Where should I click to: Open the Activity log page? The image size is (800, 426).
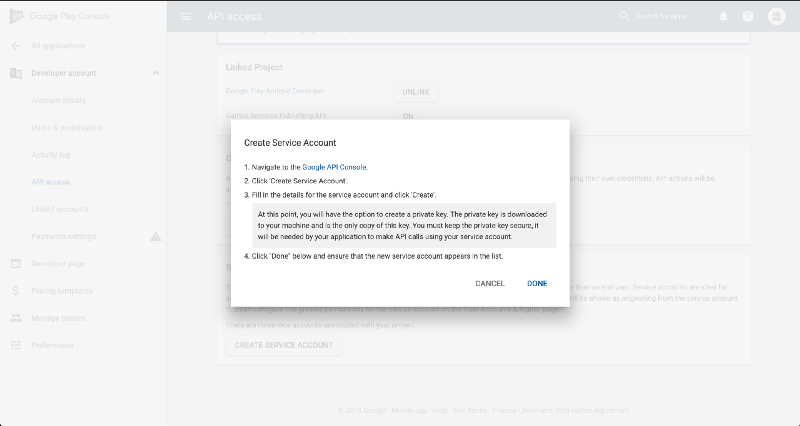(x=51, y=155)
